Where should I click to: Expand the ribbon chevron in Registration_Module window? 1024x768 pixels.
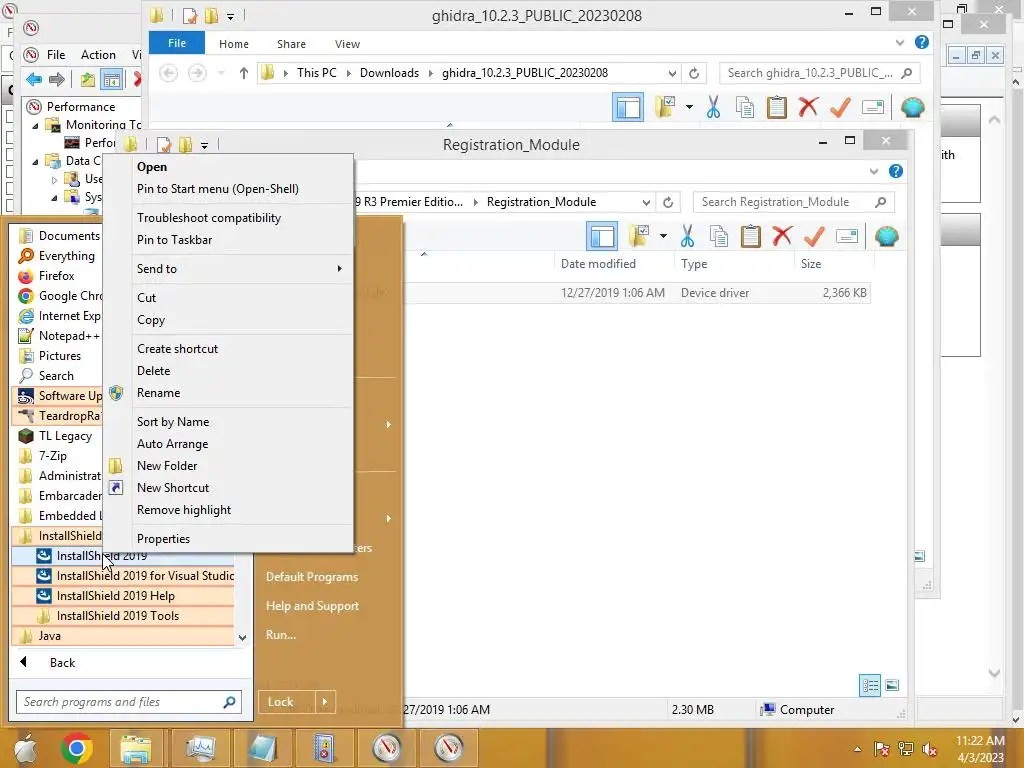[x=874, y=171]
